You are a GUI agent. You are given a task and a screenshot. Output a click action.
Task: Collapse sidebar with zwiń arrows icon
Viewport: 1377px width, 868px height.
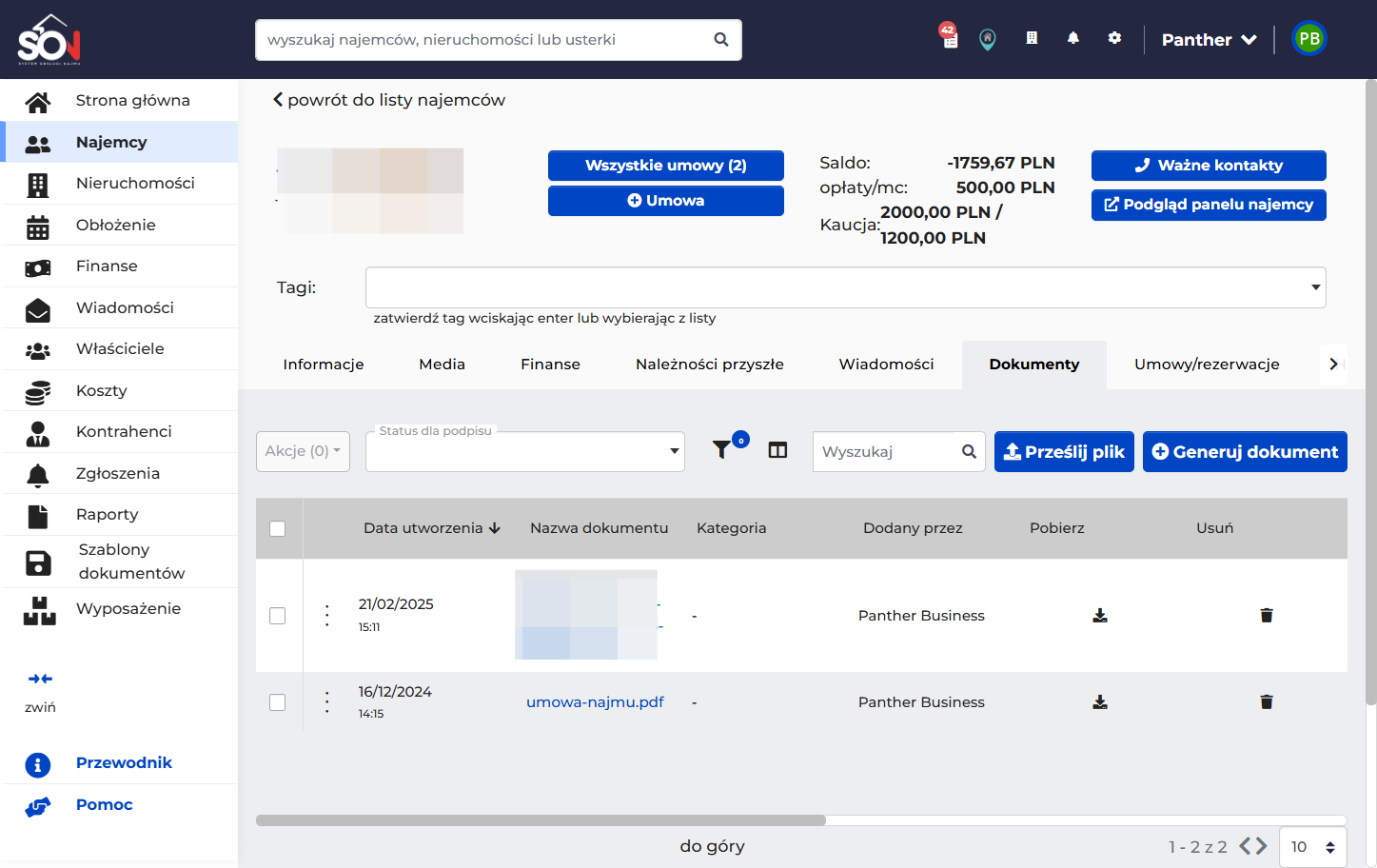(40, 679)
